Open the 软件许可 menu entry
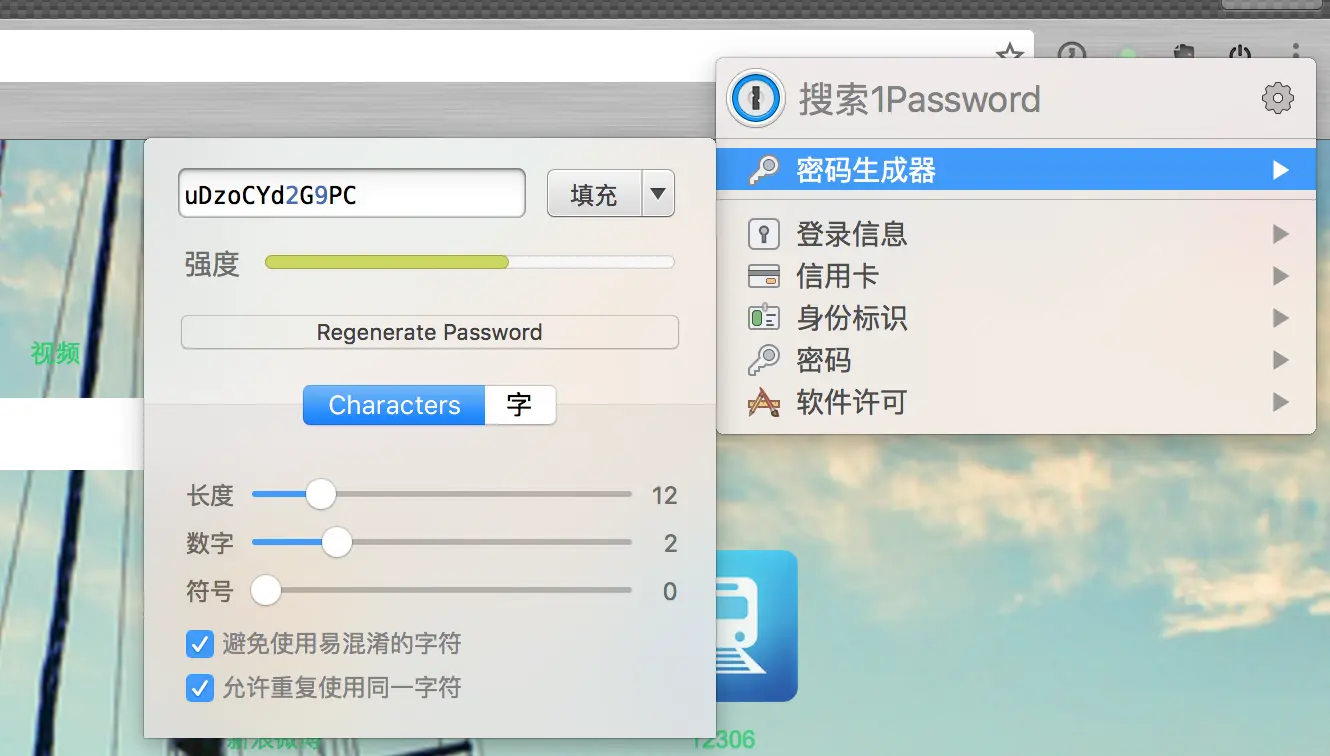 1016,402
